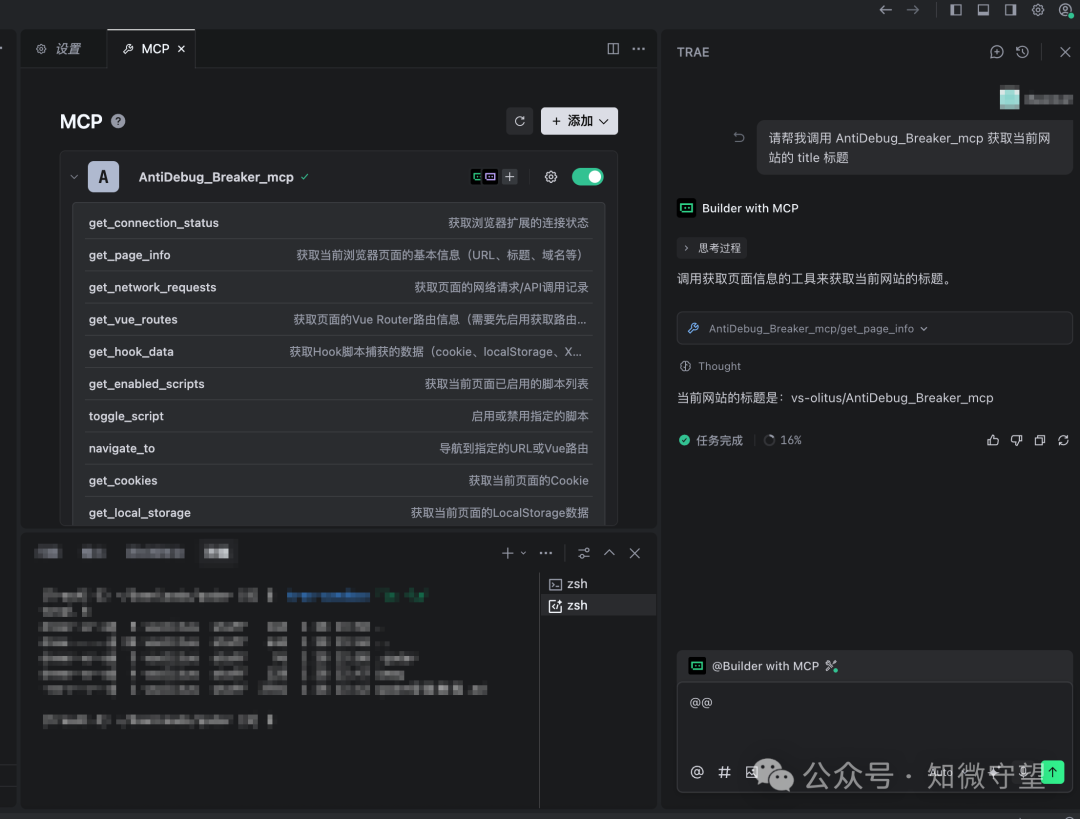Expand the 思考过程 section
This screenshot has width=1080, height=819.
pyautogui.click(x=713, y=248)
